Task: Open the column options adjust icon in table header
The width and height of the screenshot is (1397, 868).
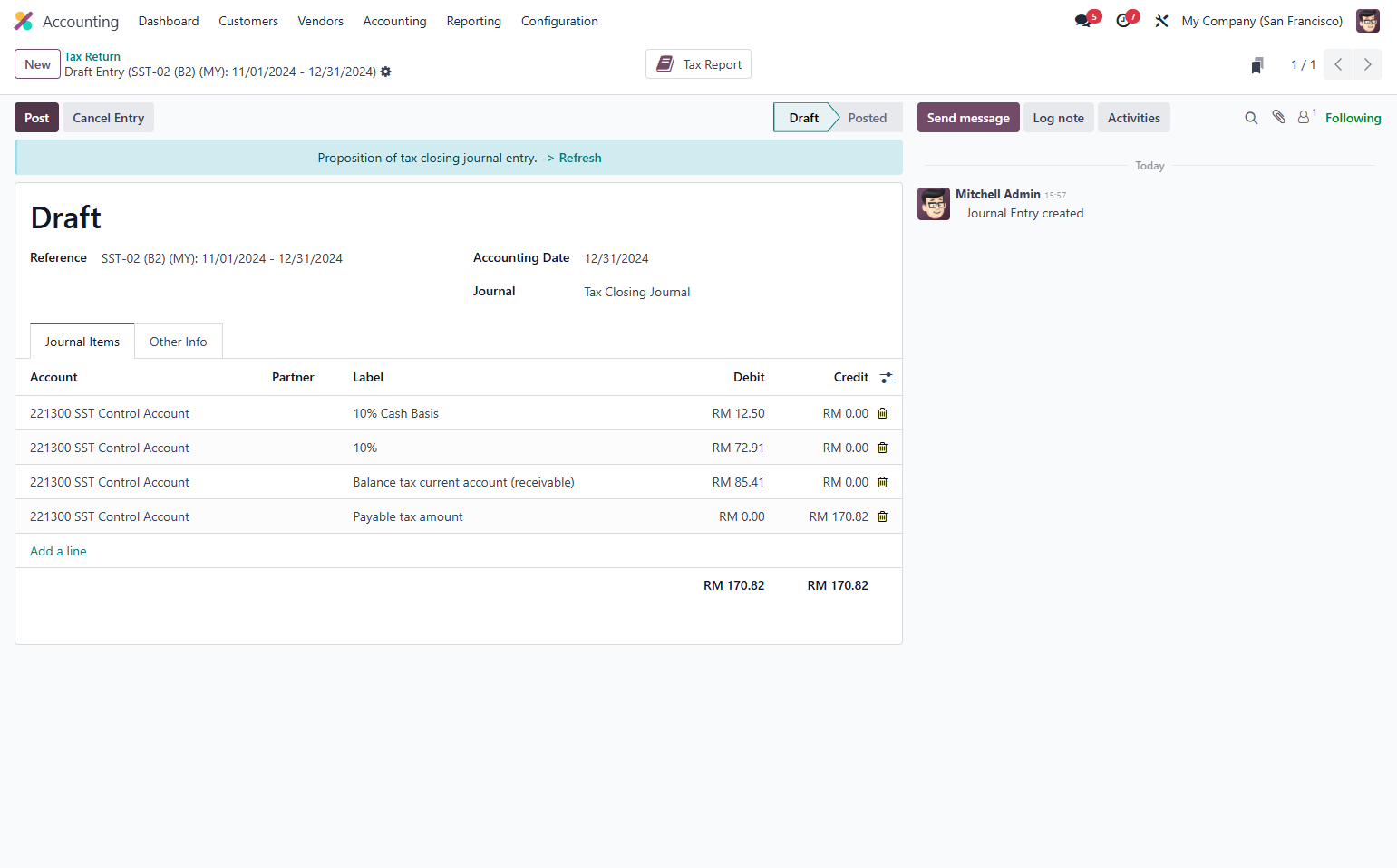Action: click(887, 378)
